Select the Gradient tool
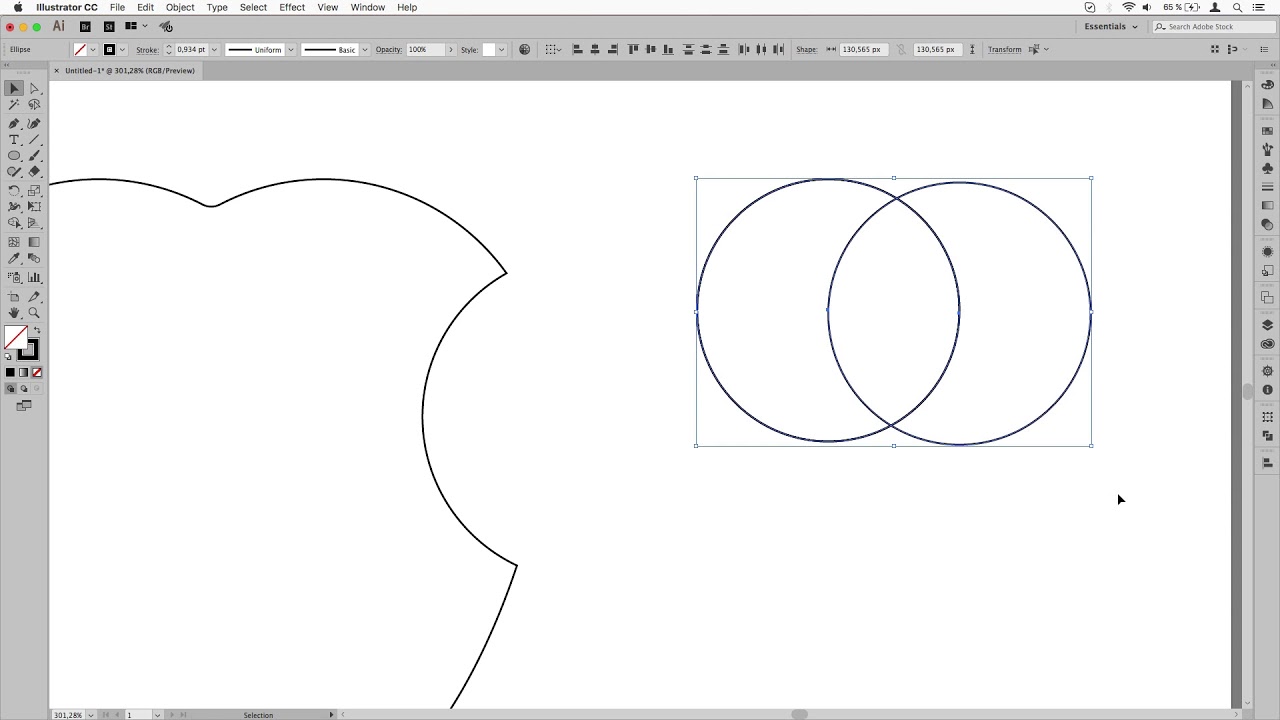This screenshot has height=720, width=1280. [x=34, y=242]
